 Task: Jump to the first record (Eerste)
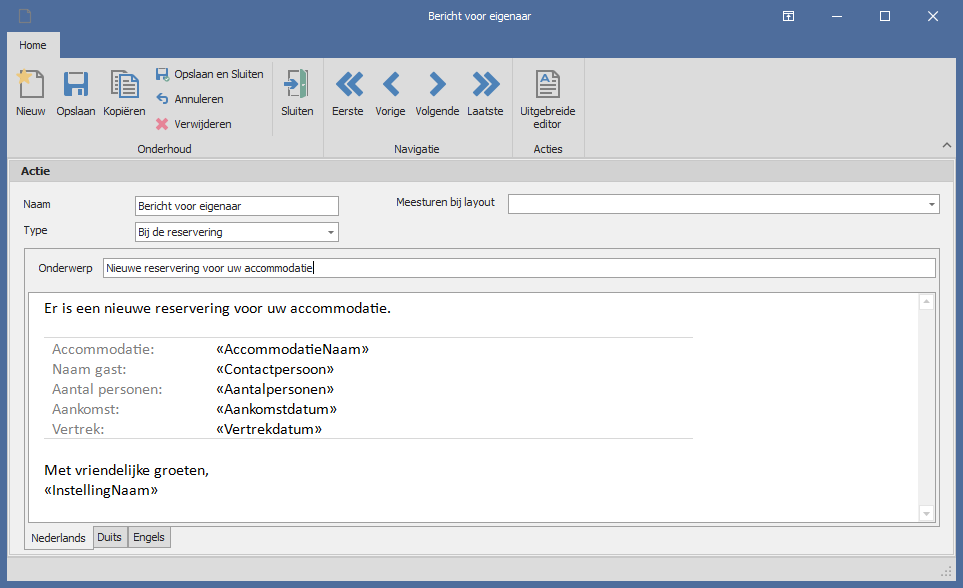tap(348, 93)
